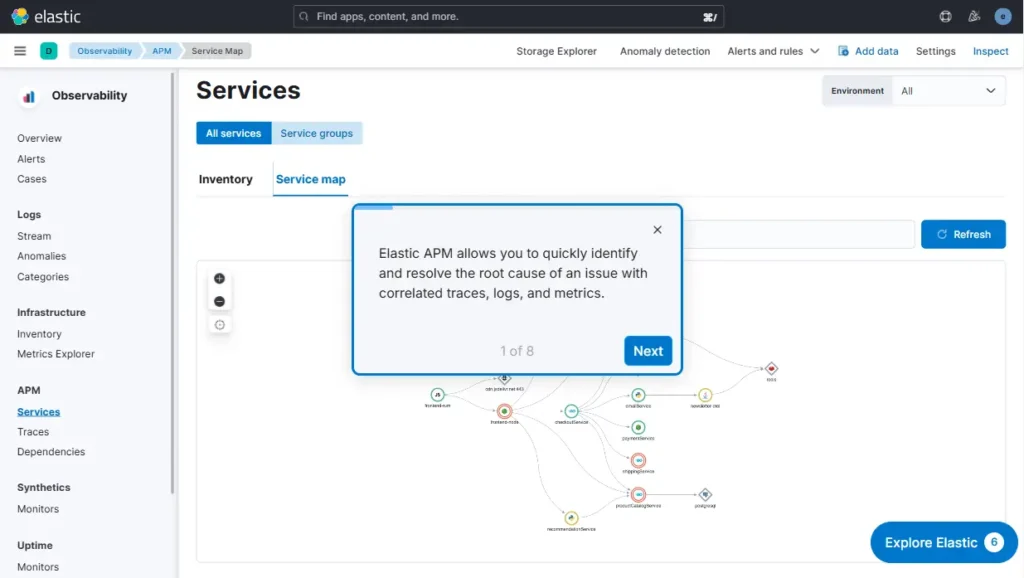Go to Alerts in sidebar
The image size is (1024, 578).
31,159
